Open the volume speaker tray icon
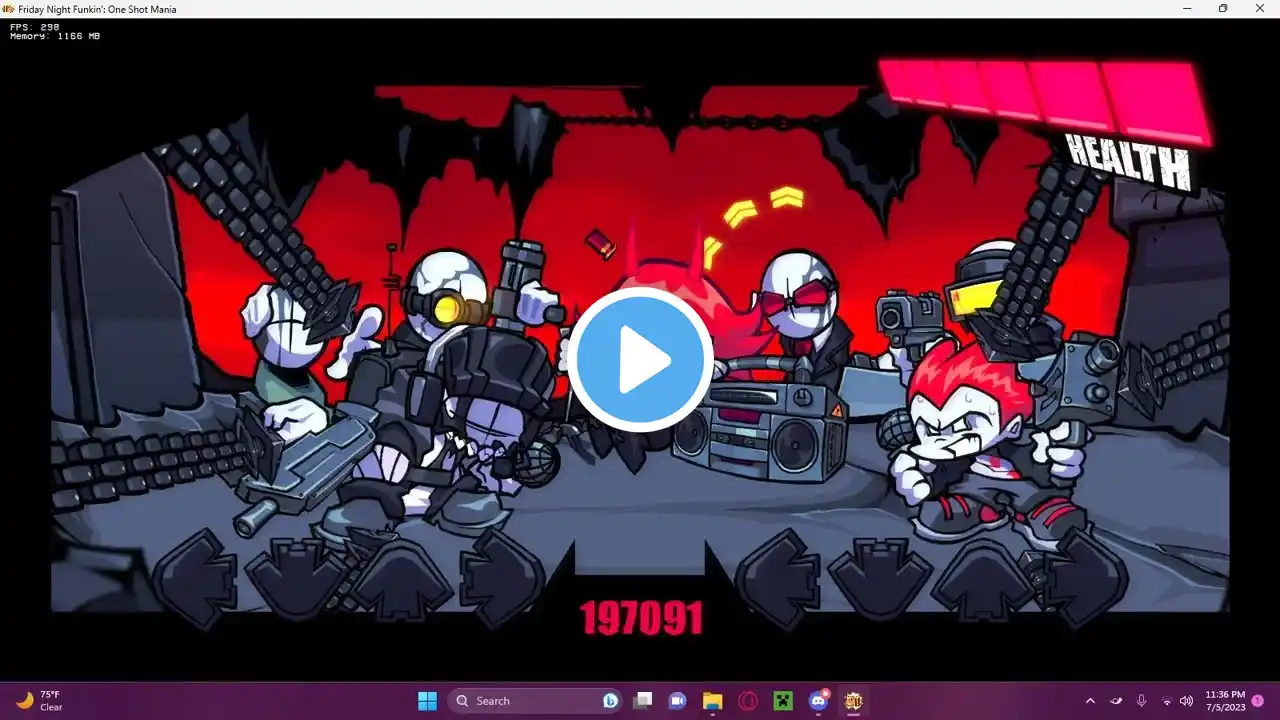The width and height of the screenshot is (1280, 720). [x=1187, y=701]
